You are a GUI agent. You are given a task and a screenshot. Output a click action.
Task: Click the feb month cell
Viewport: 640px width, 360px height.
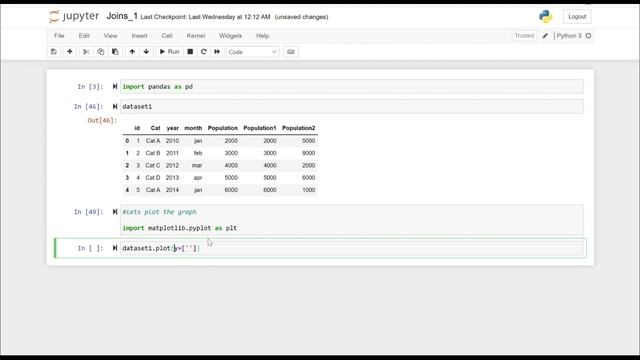tap(198, 153)
